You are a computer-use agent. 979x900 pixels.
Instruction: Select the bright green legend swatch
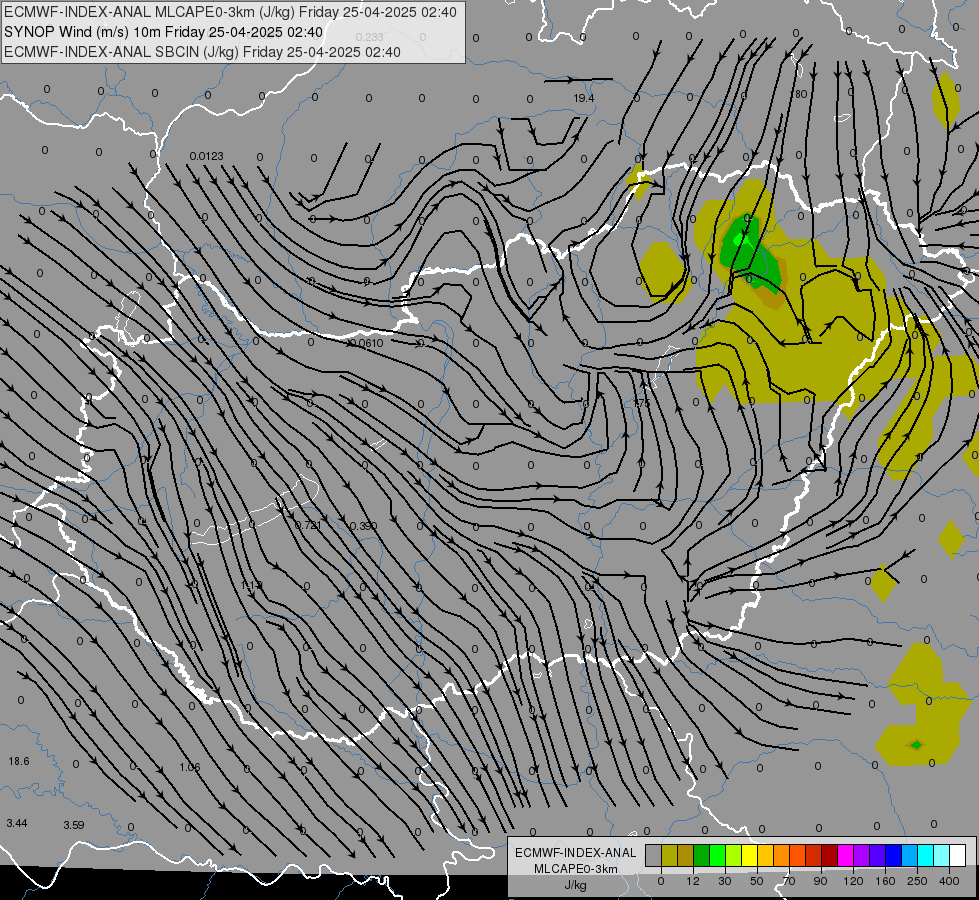point(718,856)
